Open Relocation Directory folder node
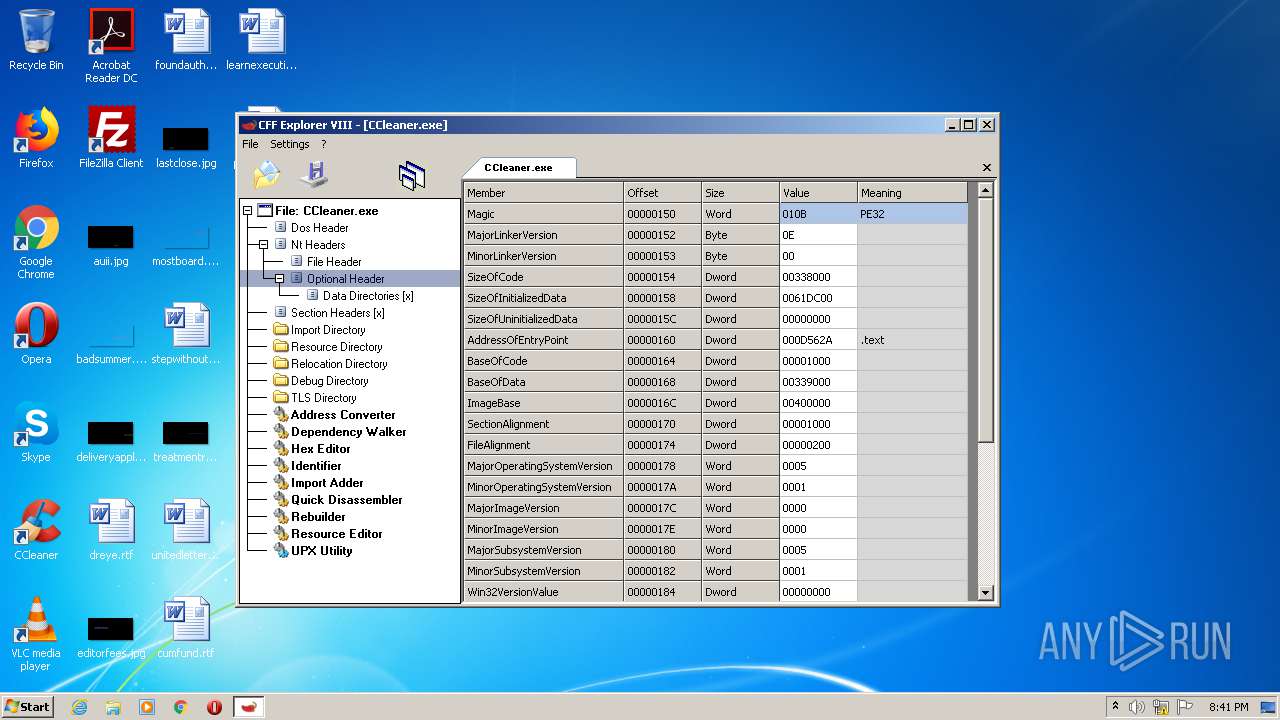Image resolution: width=1280 pixels, height=720 pixels. coord(339,364)
